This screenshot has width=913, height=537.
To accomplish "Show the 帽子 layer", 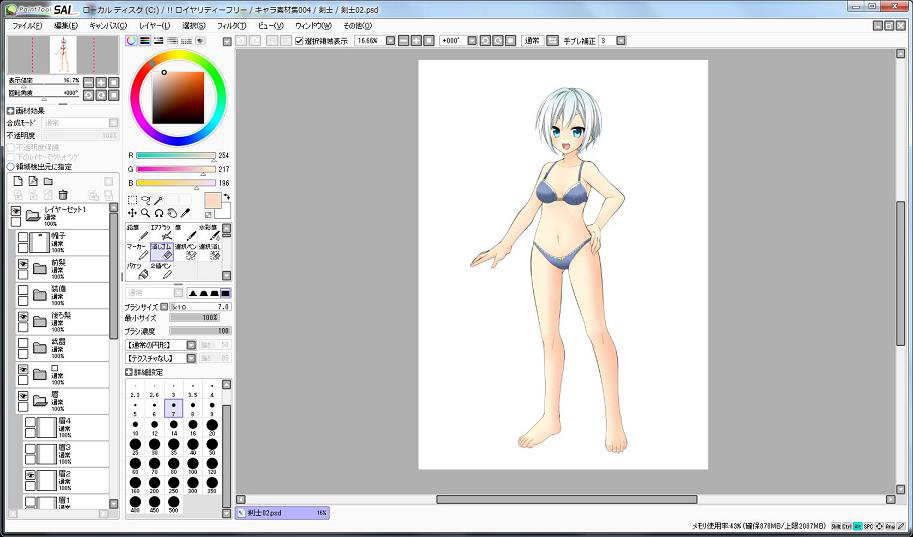I will pos(23,237).
